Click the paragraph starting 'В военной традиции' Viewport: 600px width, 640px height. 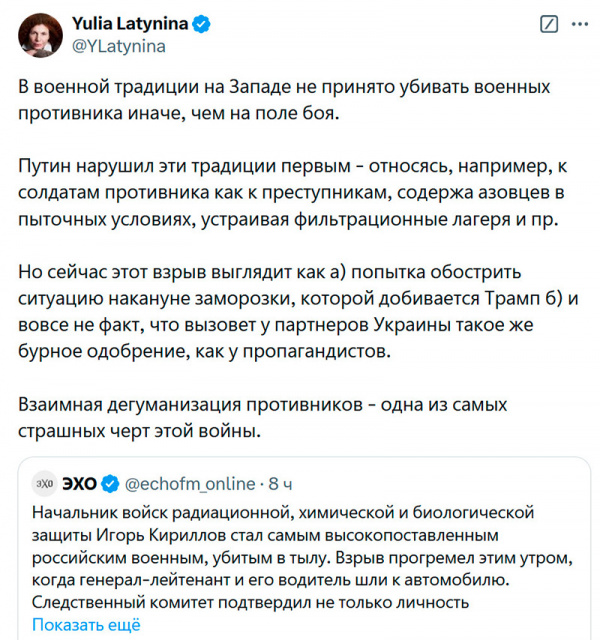pos(285,101)
